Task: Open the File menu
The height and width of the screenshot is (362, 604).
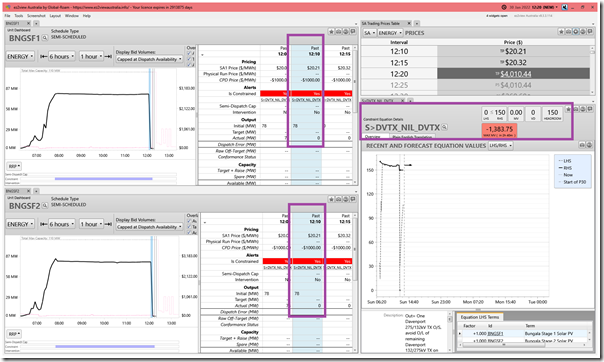Action: (7, 16)
